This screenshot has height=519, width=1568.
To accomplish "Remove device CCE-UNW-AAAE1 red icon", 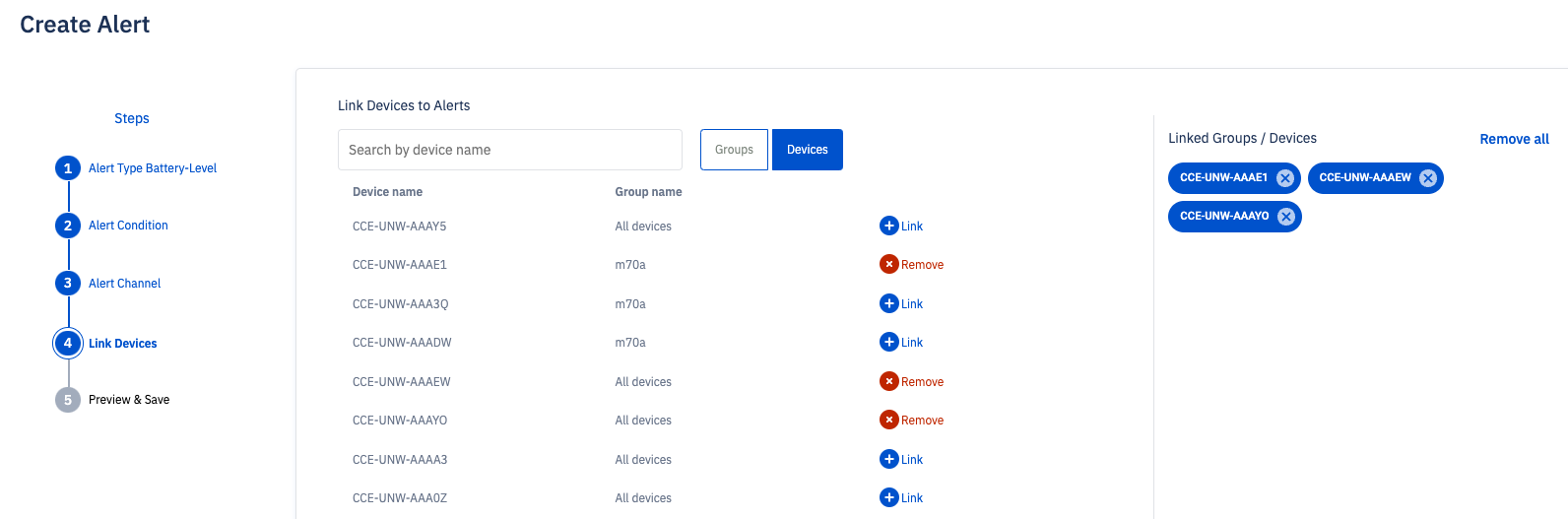I will [888, 264].
